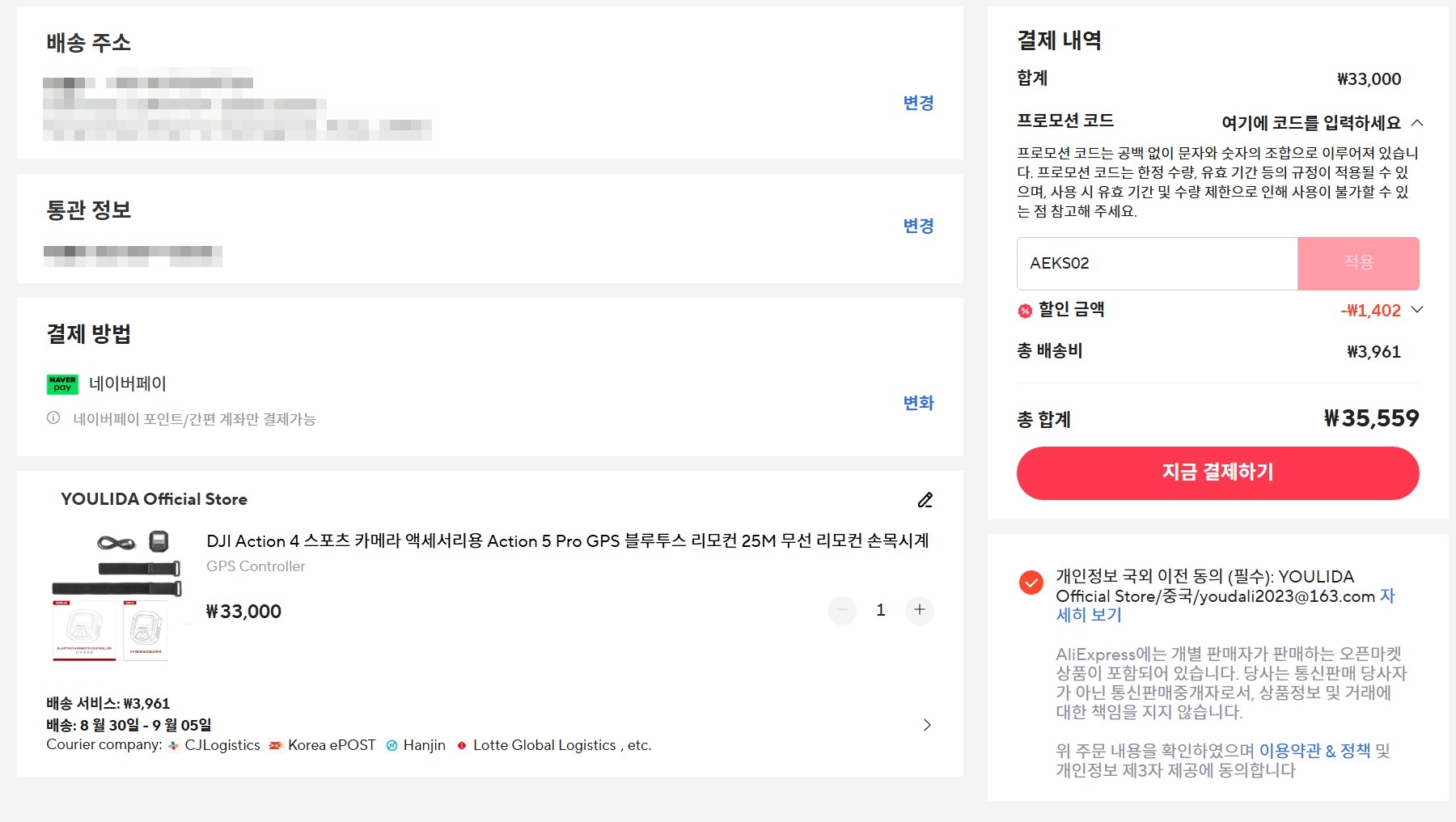Click the 지금 결제하기 button
The image size is (1456, 822).
1217,473
